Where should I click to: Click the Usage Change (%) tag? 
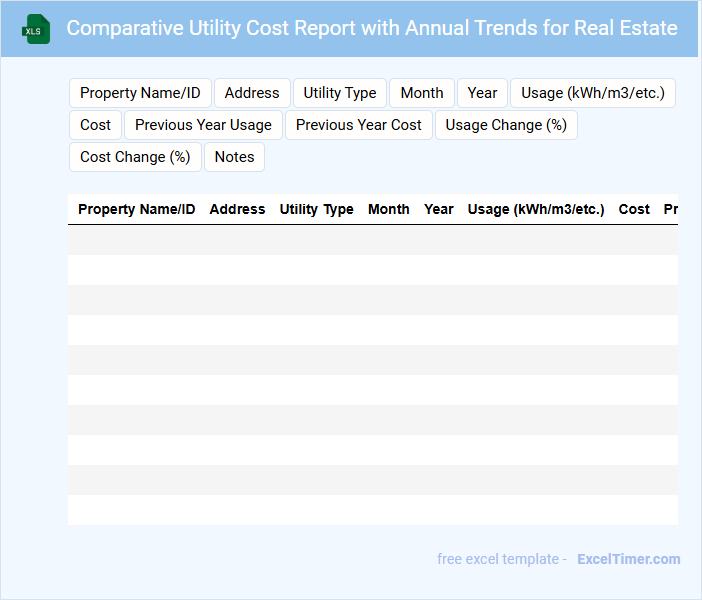pos(506,125)
